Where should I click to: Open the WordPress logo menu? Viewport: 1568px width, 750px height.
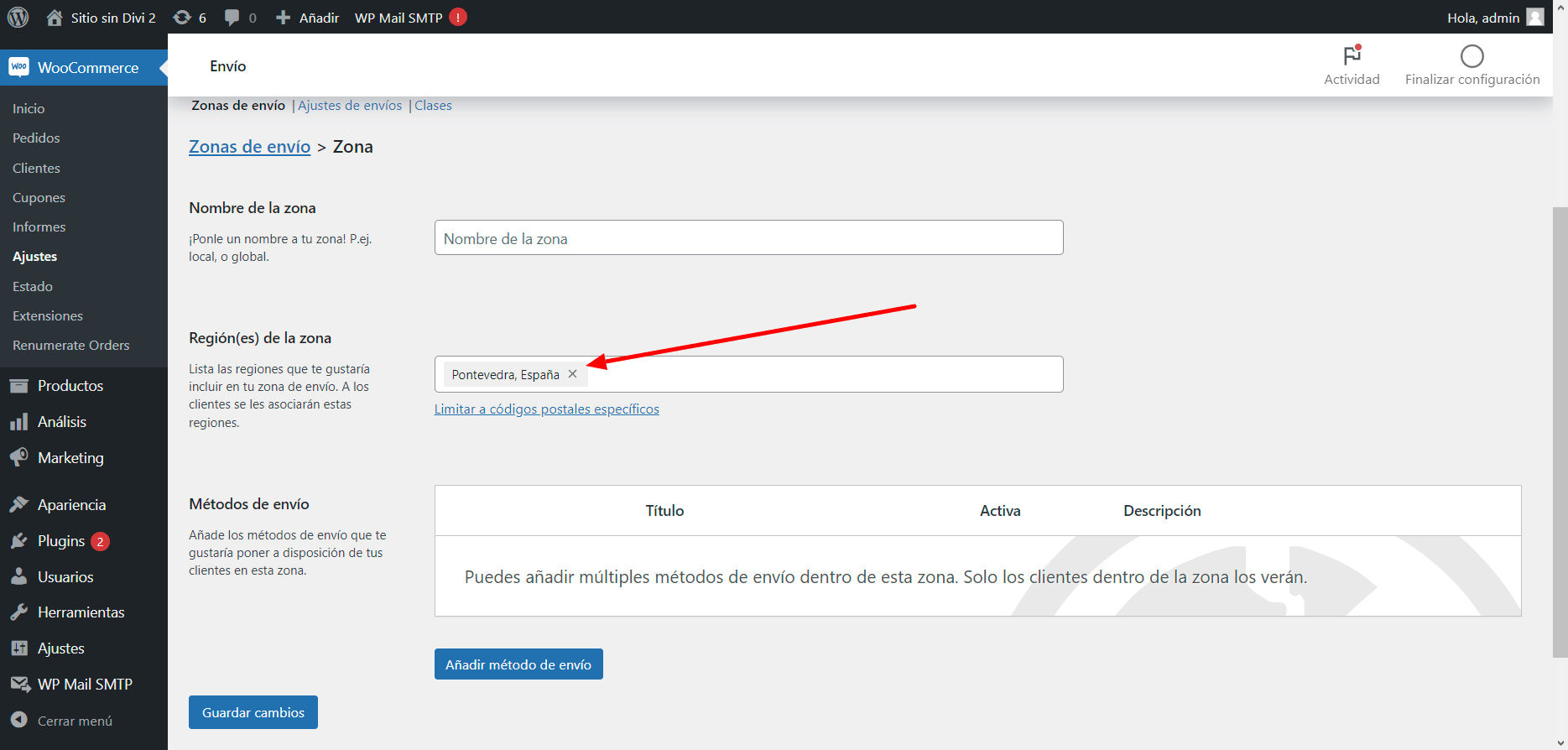coord(18,17)
